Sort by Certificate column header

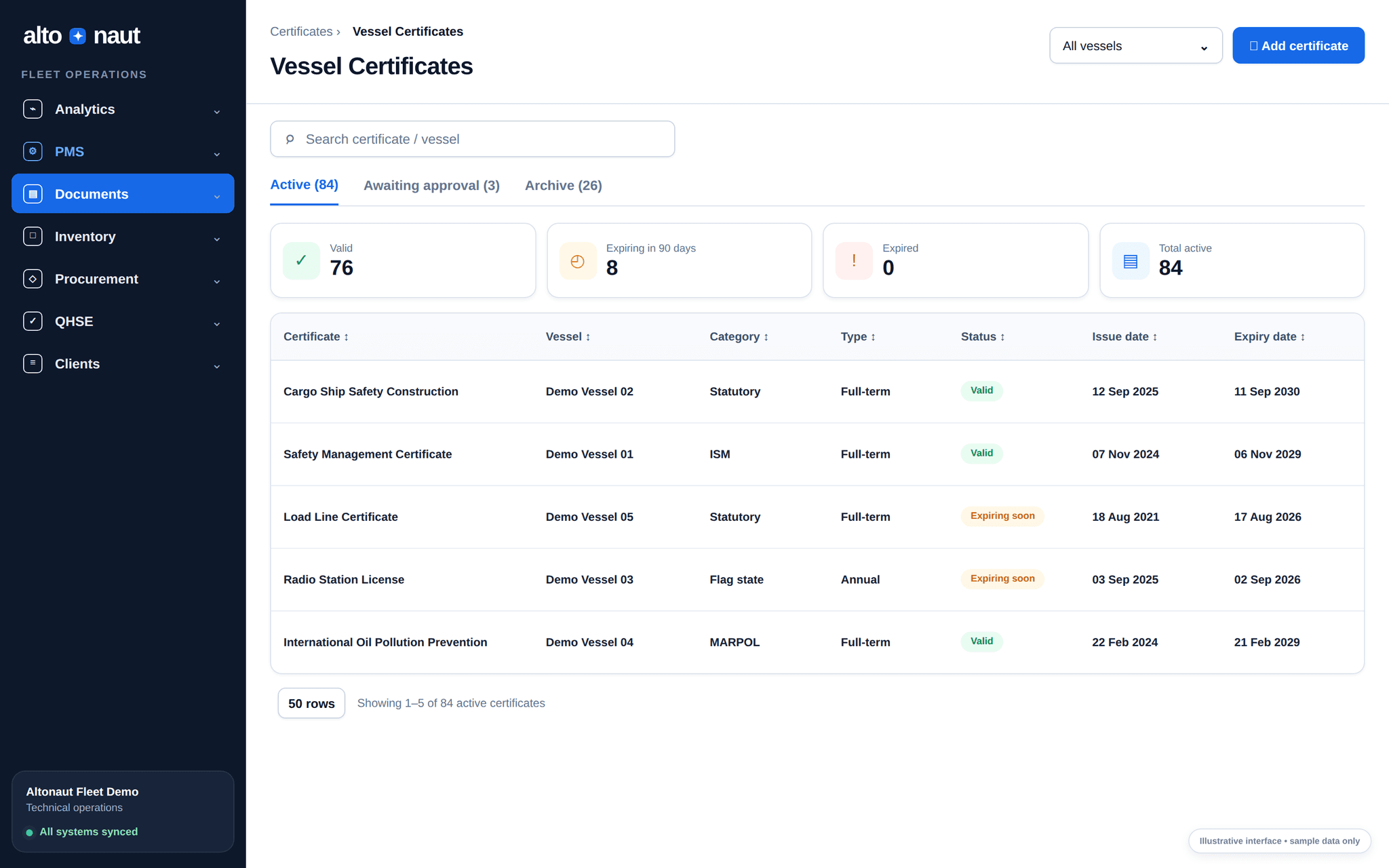coord(316,336)
